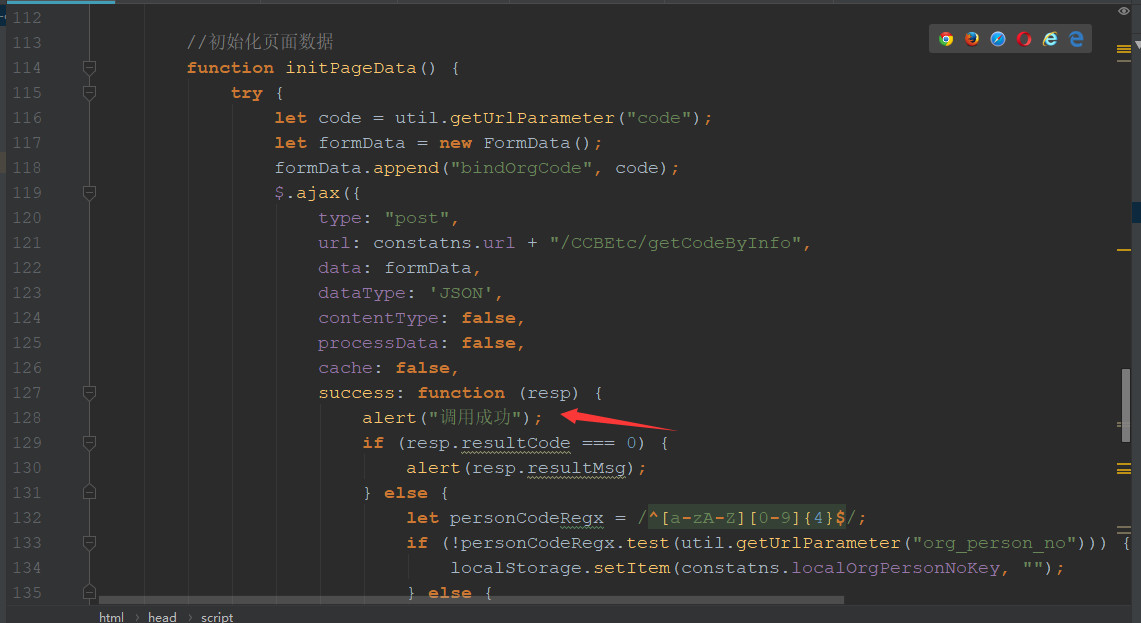The width and height of the screenshot is (1141, 623).
Task: Open page in Safari browser icon
Action: coord(998,39)
